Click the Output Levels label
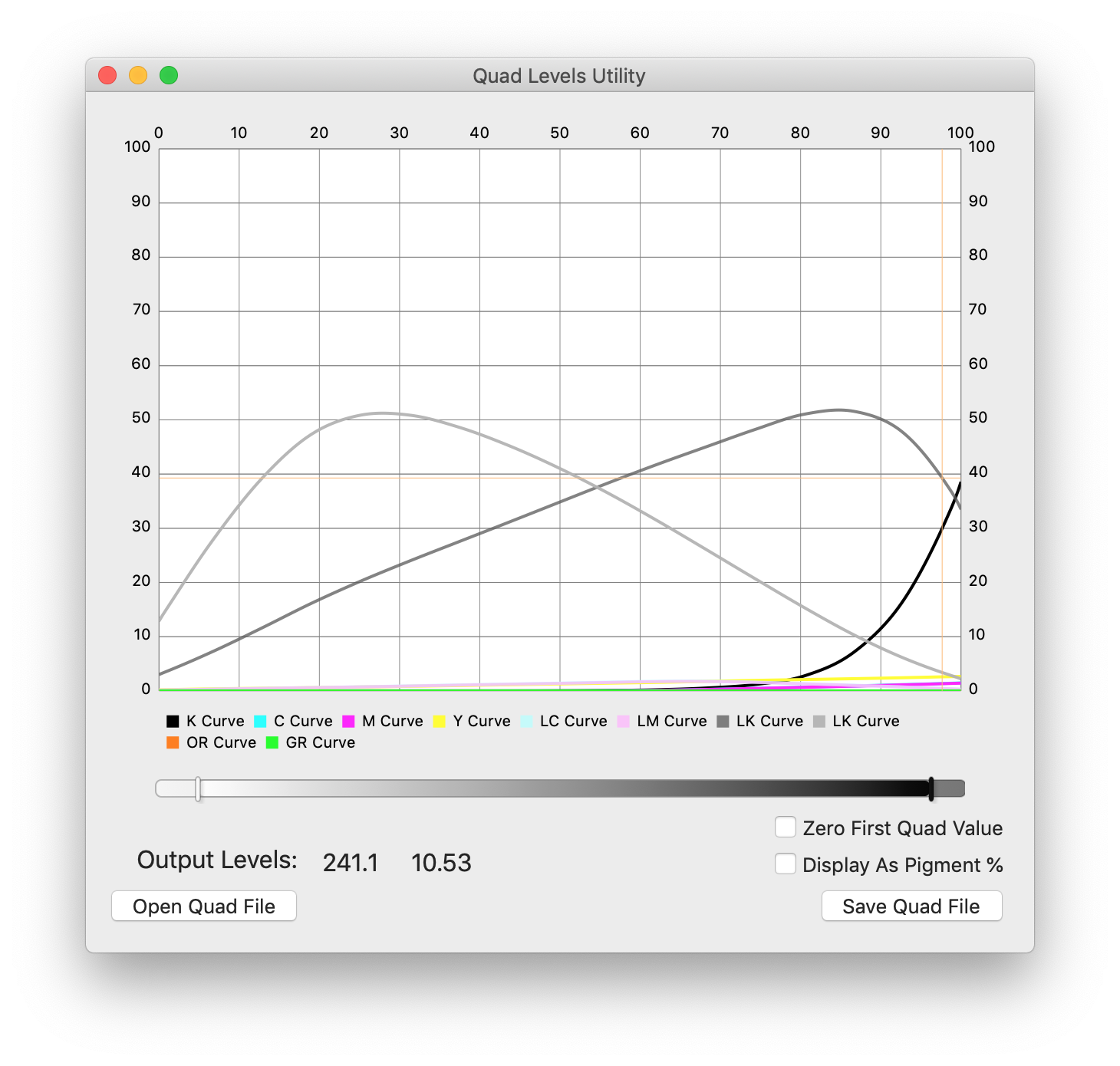The height and width of the screenshot is (1066, 1120). point(217,860)
